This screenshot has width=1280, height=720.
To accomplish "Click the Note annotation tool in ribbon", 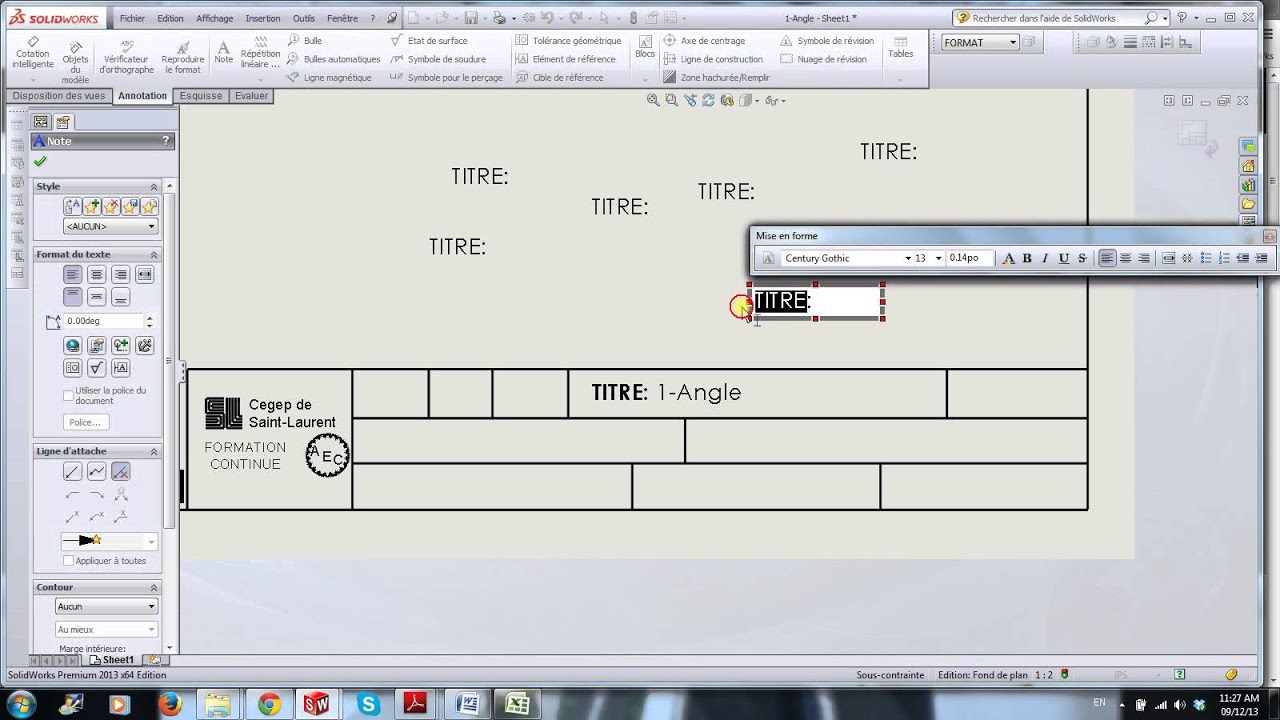I will click(223, 53).
